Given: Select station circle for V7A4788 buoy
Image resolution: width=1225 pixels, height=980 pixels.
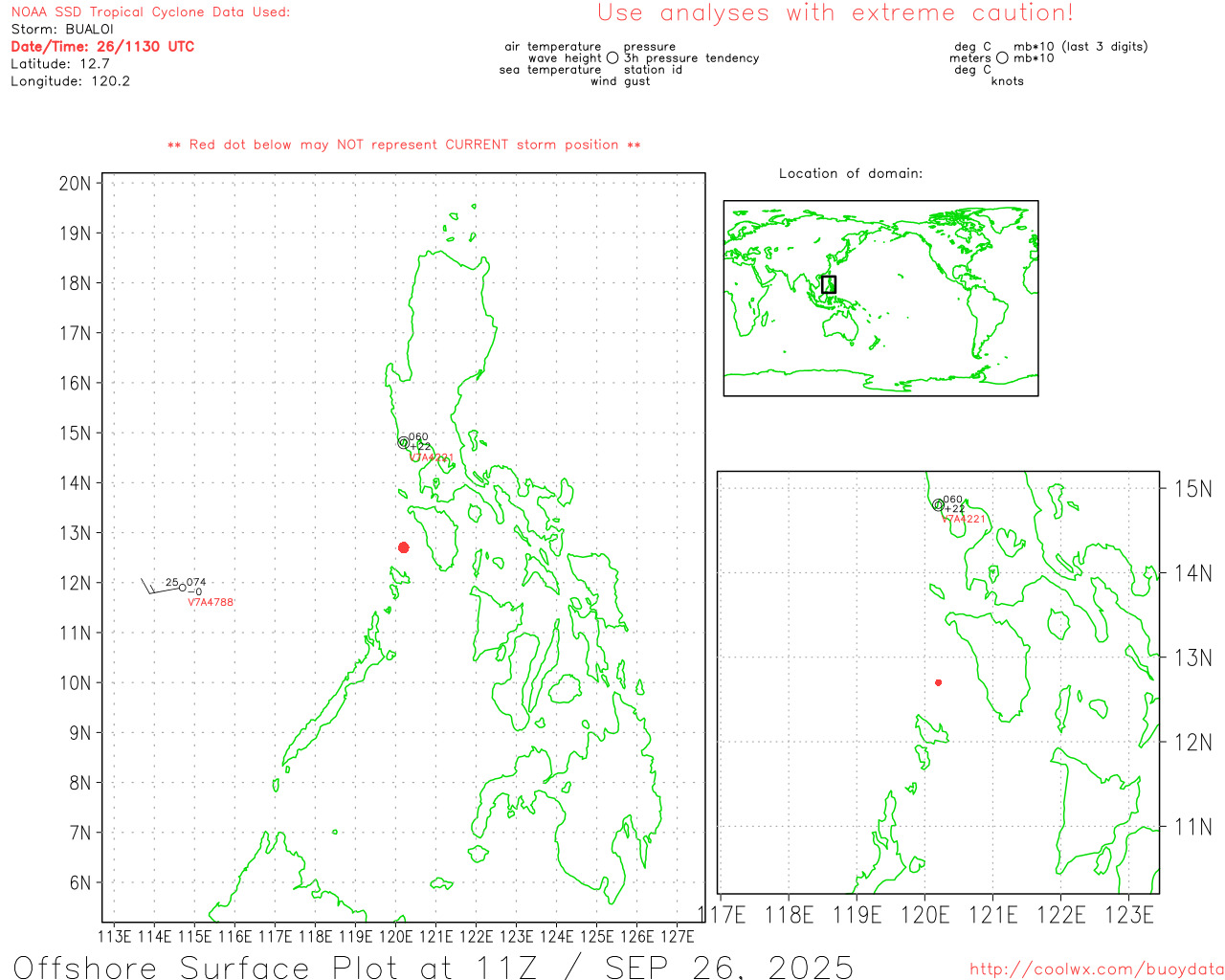Looking at the screenshot, I should (183, 588).
